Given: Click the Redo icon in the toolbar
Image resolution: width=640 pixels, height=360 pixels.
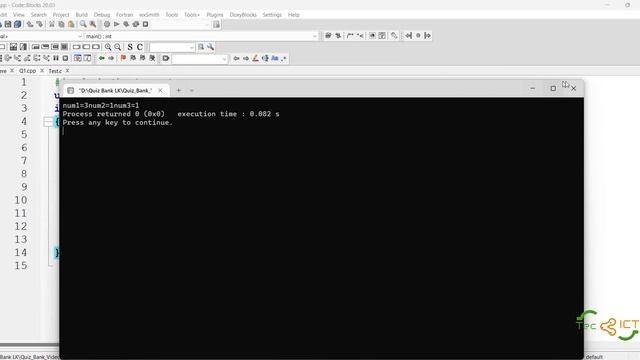Looking at the screenshot, I should click(x=40, y=24).
